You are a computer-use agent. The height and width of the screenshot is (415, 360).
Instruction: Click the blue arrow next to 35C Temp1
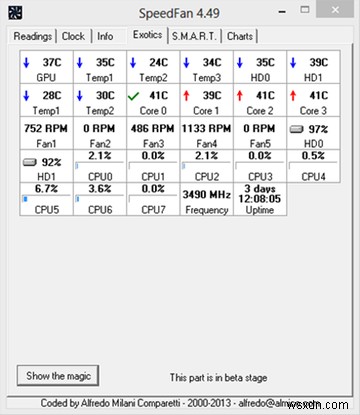tap(79, 62)
